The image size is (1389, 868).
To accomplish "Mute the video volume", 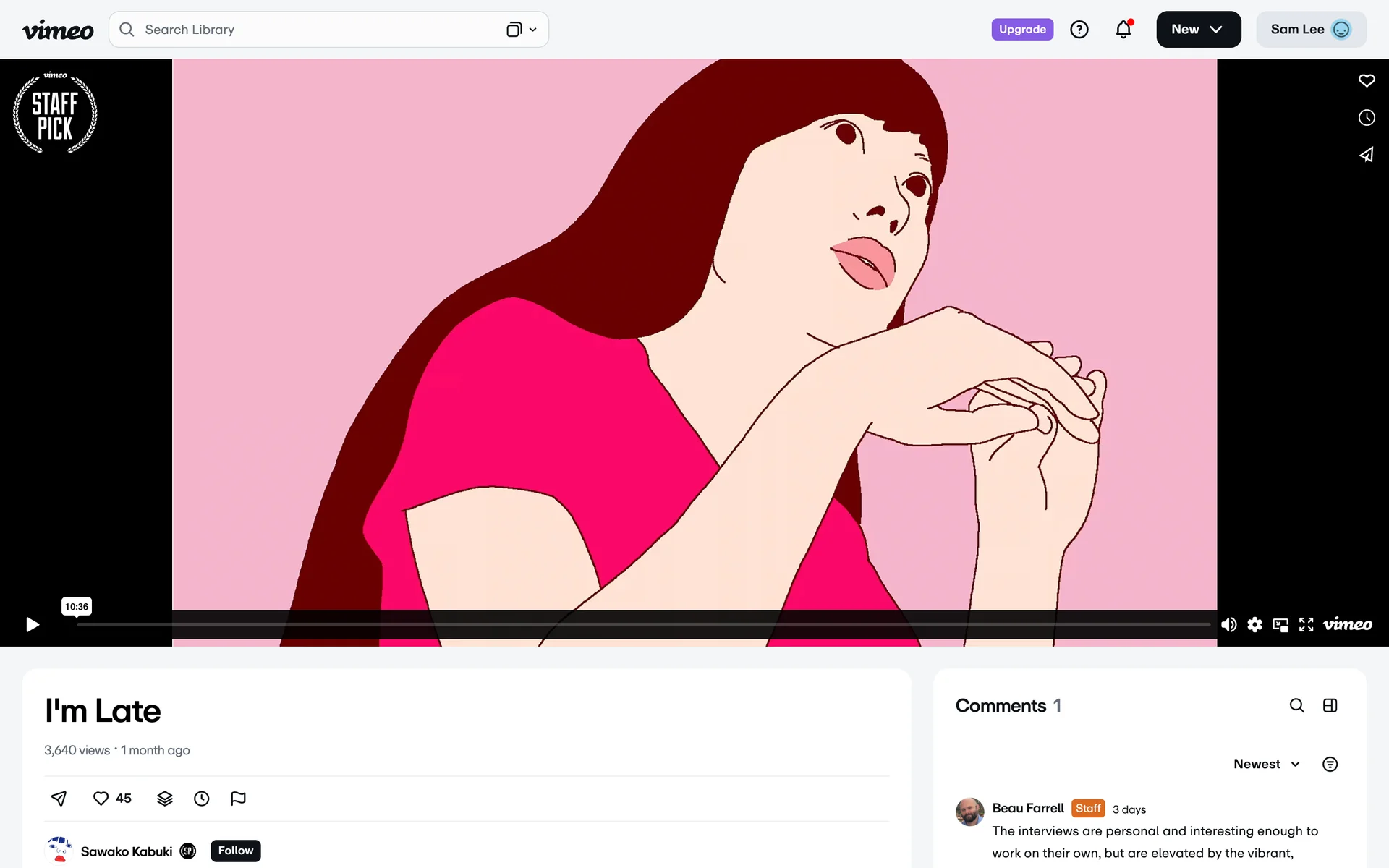I will [x=1228, y=625].
